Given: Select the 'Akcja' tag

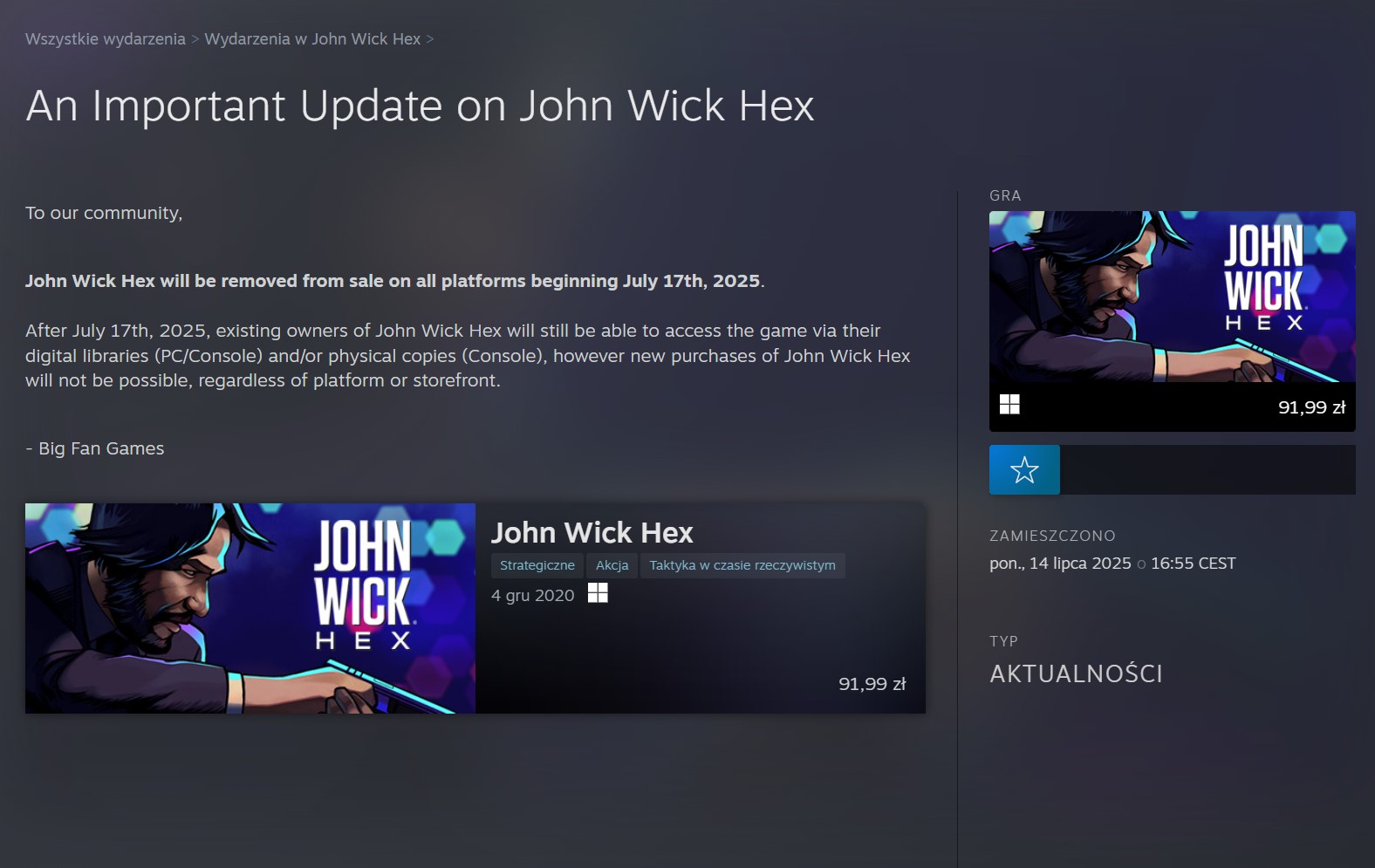Looking at the screenshot, I should point(612,565).
